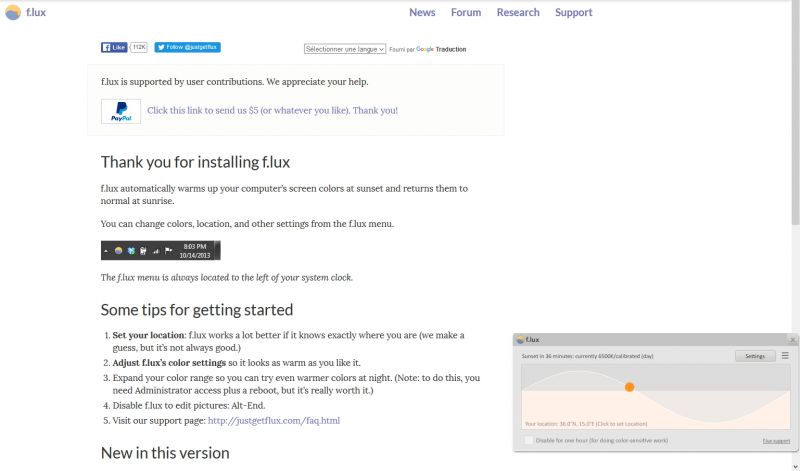The height and width of the screenshot is (471, 800).
Task: Click the link to send $5
Action: [272, 110]
